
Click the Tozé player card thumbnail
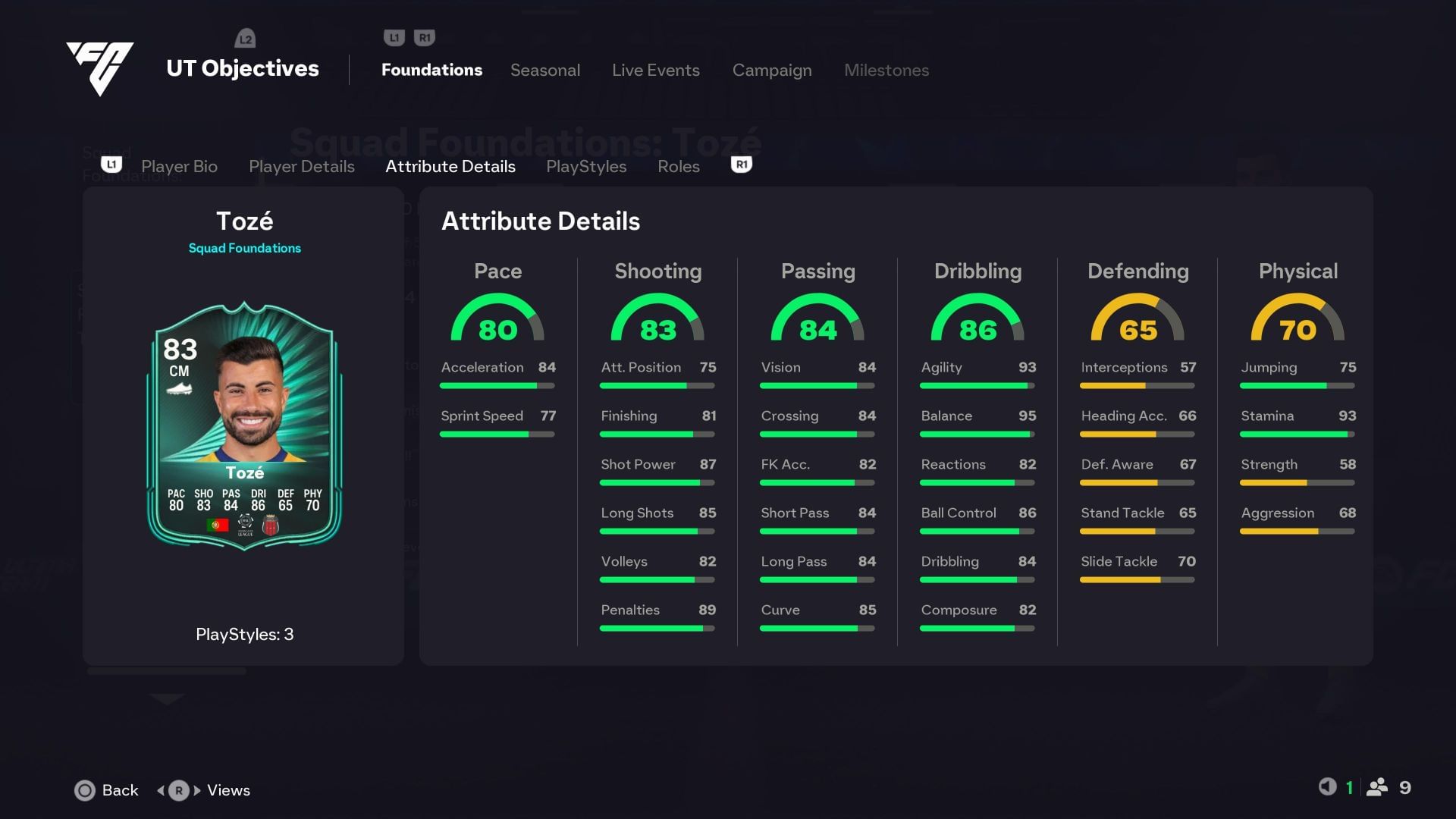tap(244, 425)
